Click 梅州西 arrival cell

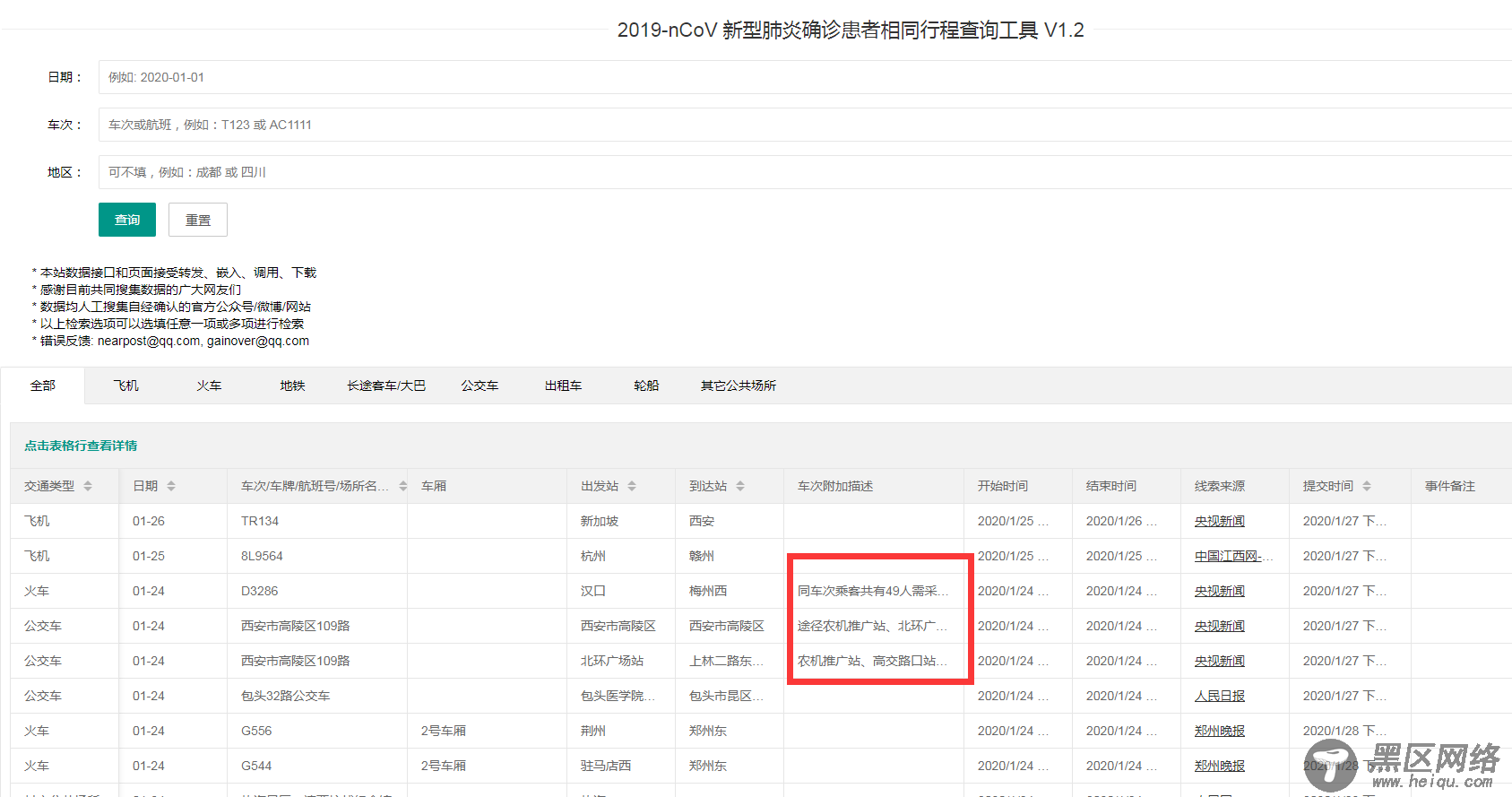[730, 591]
